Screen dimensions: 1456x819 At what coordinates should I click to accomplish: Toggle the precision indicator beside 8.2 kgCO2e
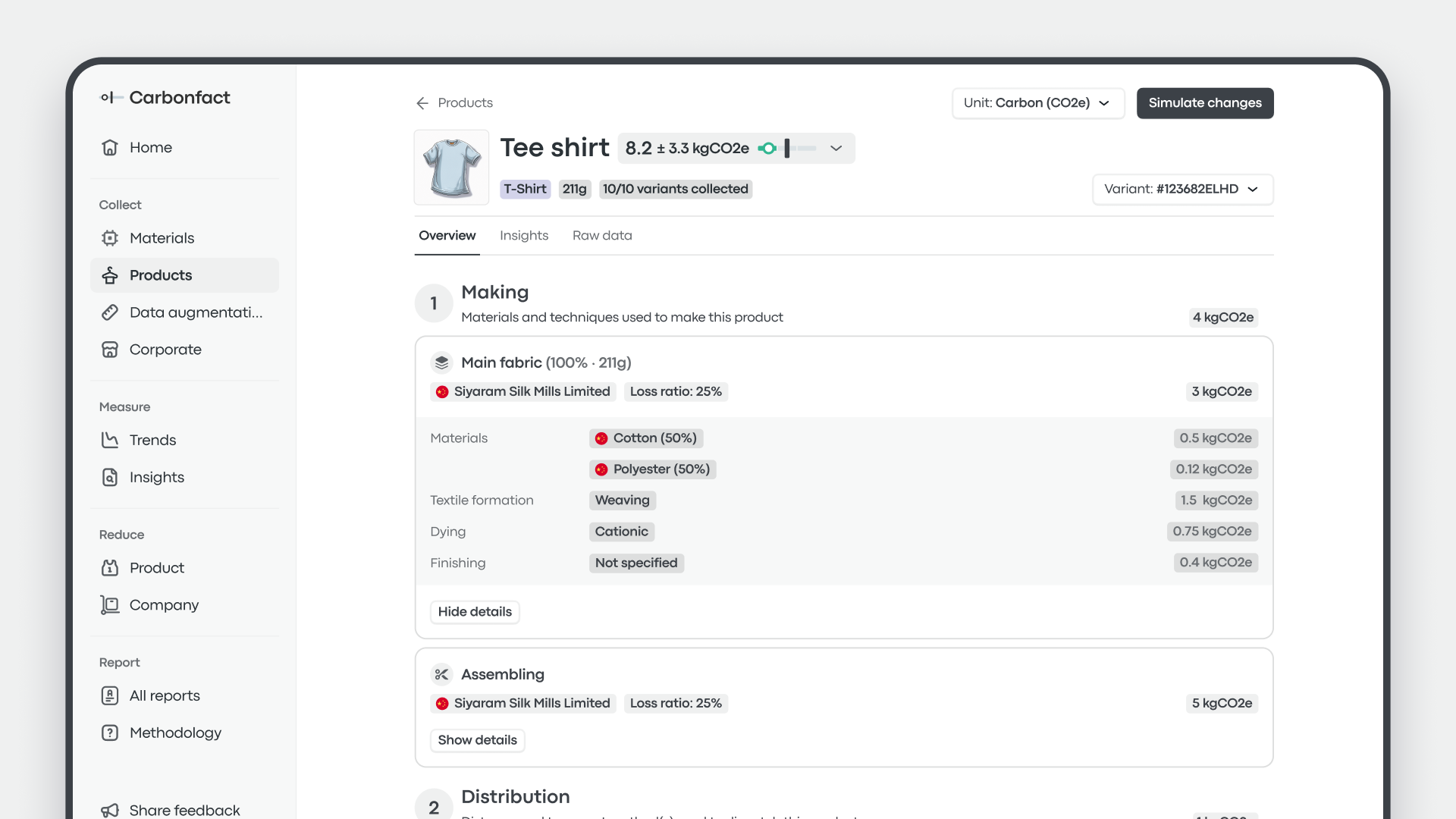pos(767,149)
